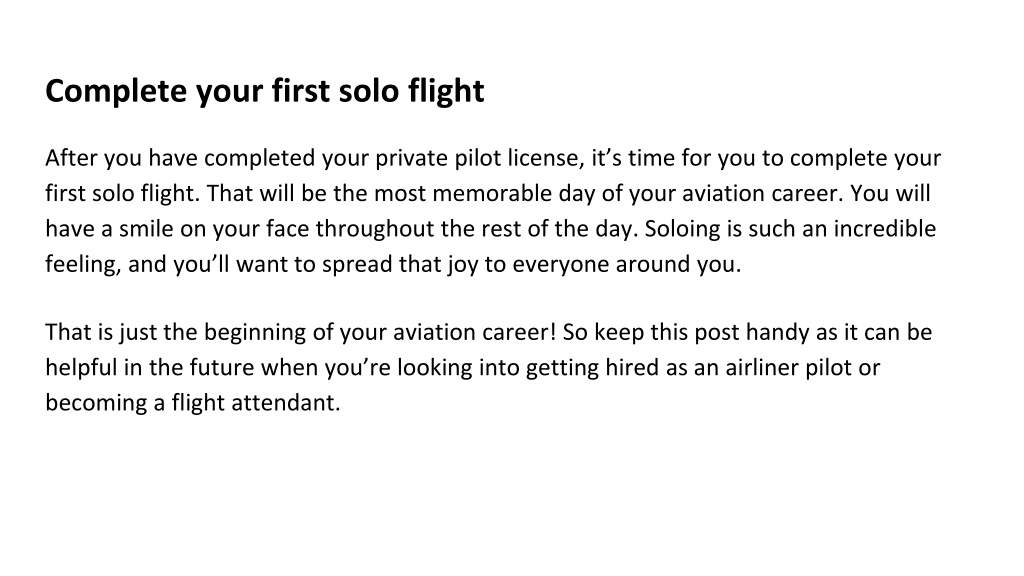This screenshot has height=576, width=1024.
Task: Click the phrase 'everyone around you.'
Action: coord(627,264)
